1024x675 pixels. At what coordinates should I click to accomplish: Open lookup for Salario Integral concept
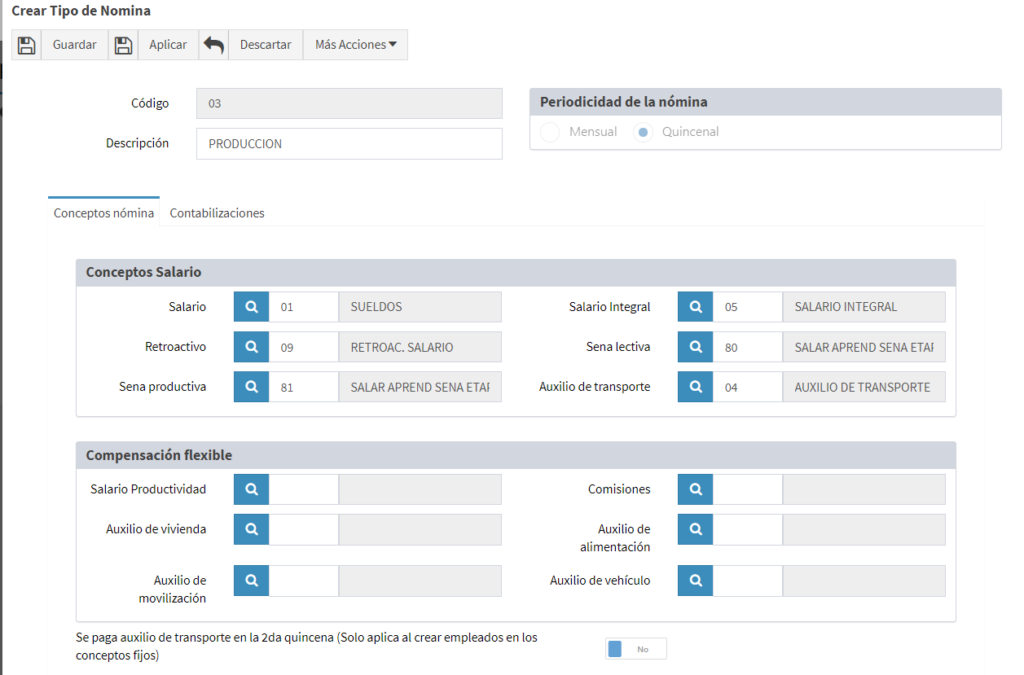click(695, 307)
